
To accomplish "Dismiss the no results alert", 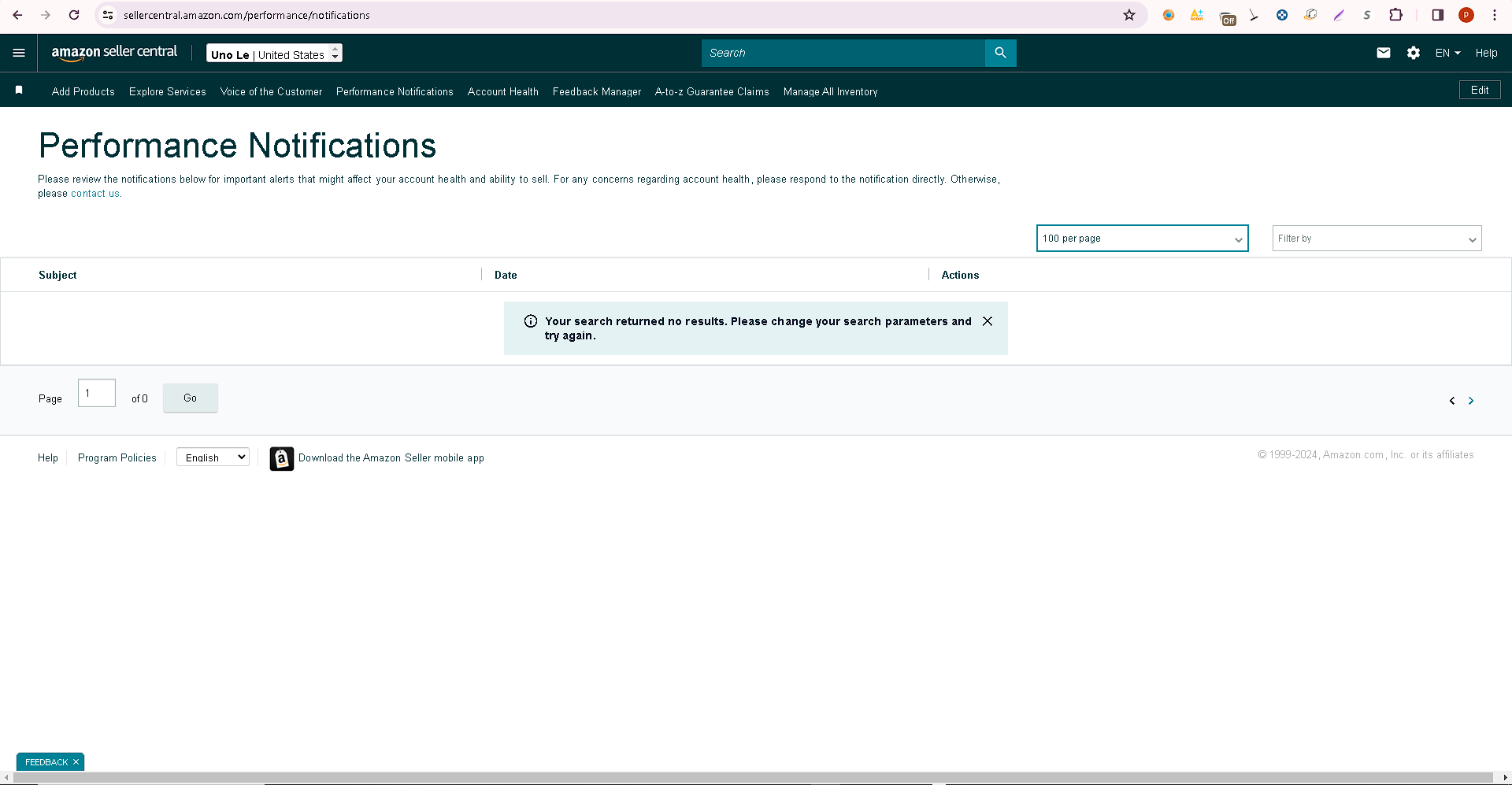I will point(987,321).
